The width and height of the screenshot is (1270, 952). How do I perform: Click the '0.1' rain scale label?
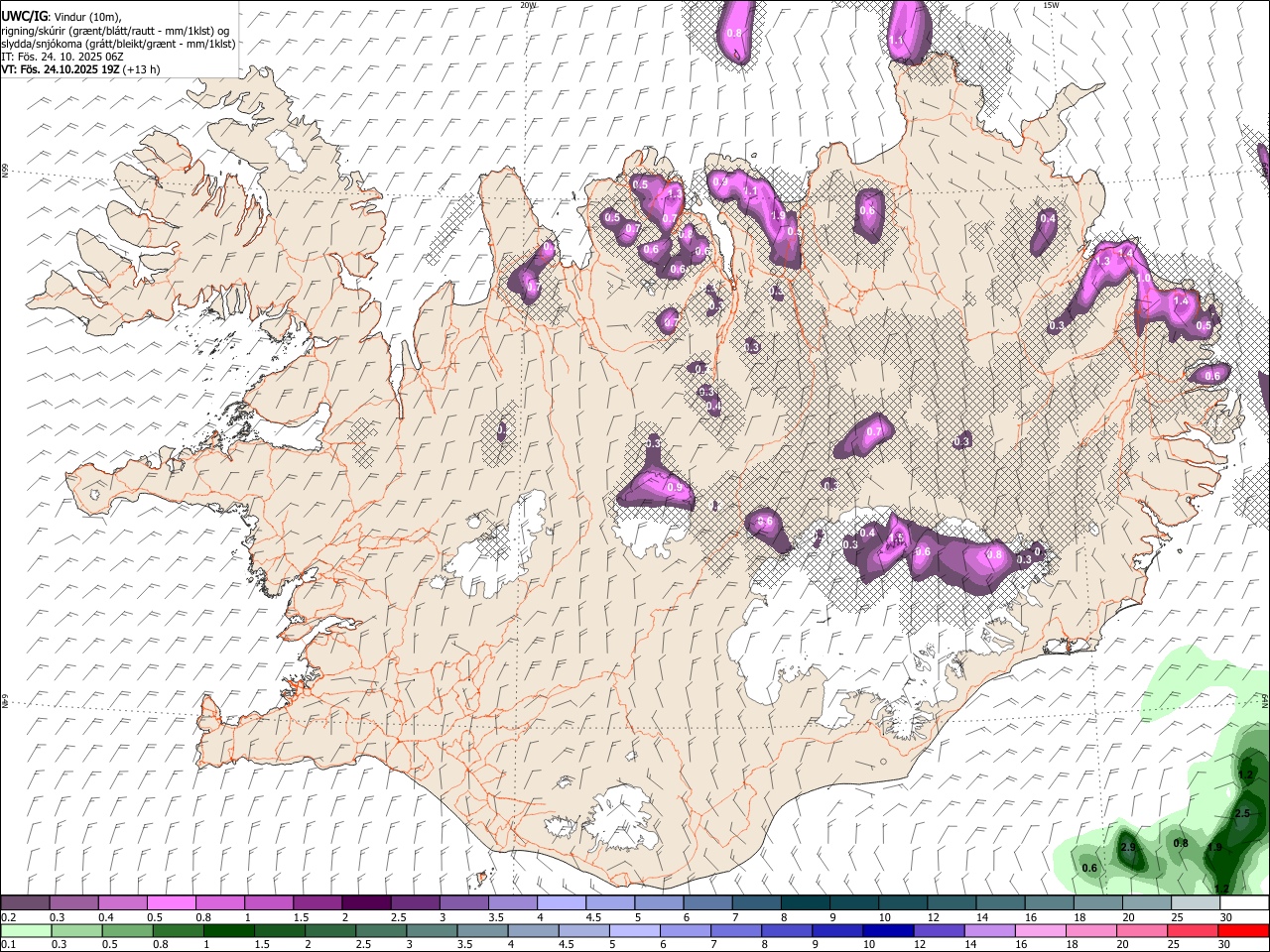9,945
